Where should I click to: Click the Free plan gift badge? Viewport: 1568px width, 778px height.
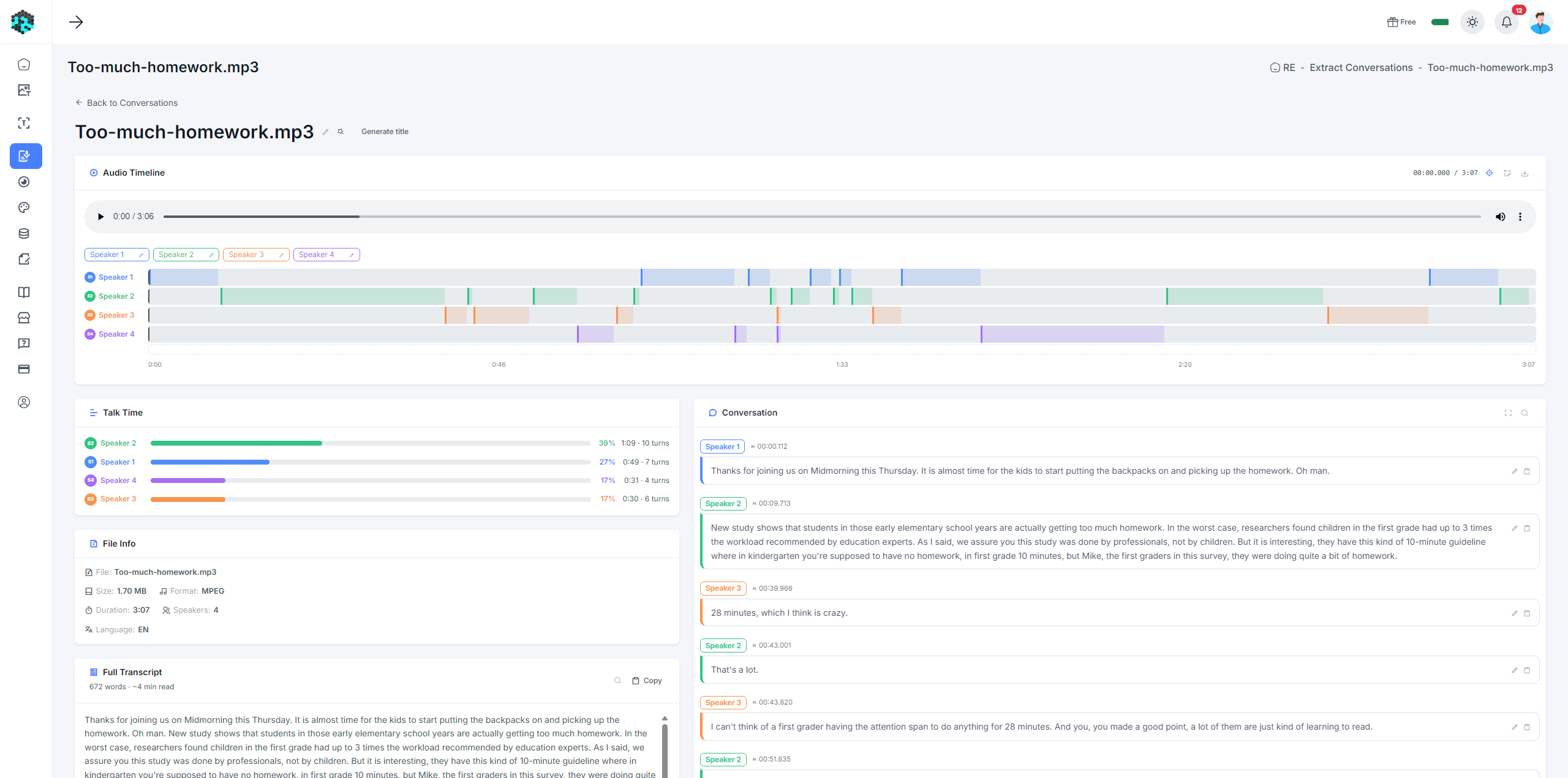pyautogui.click(x=1401, y=22)
